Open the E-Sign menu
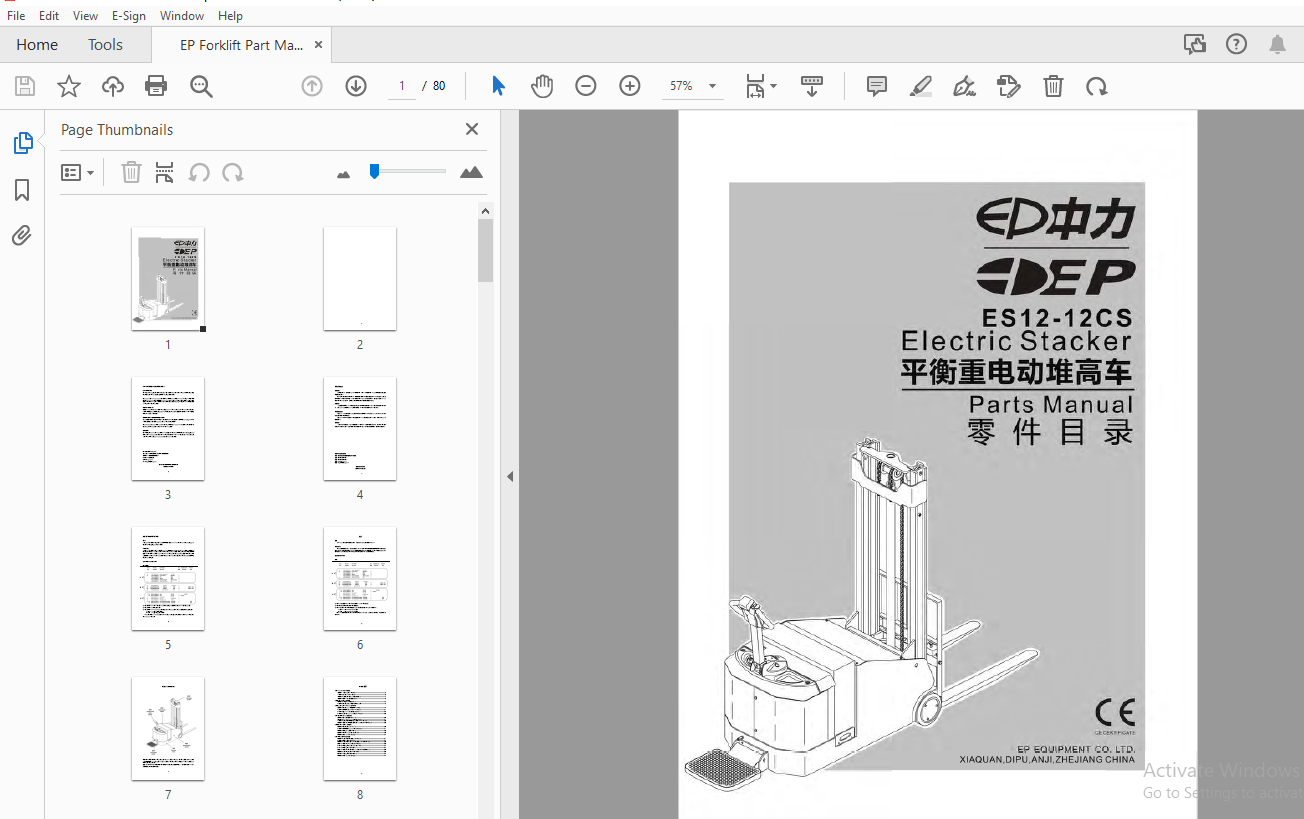The height and width of the screenshot is (819, 1304). 129,16
